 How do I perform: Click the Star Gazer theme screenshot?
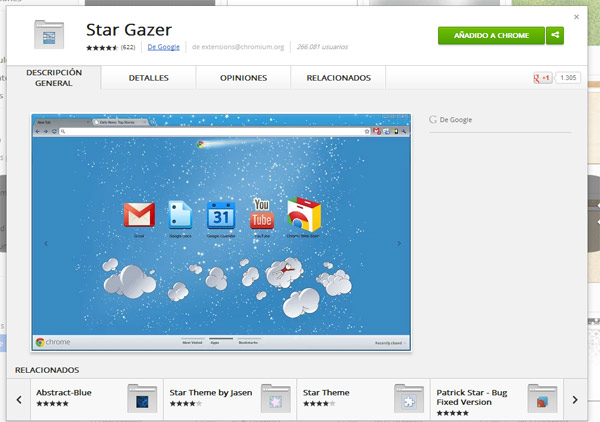(221, 232)
